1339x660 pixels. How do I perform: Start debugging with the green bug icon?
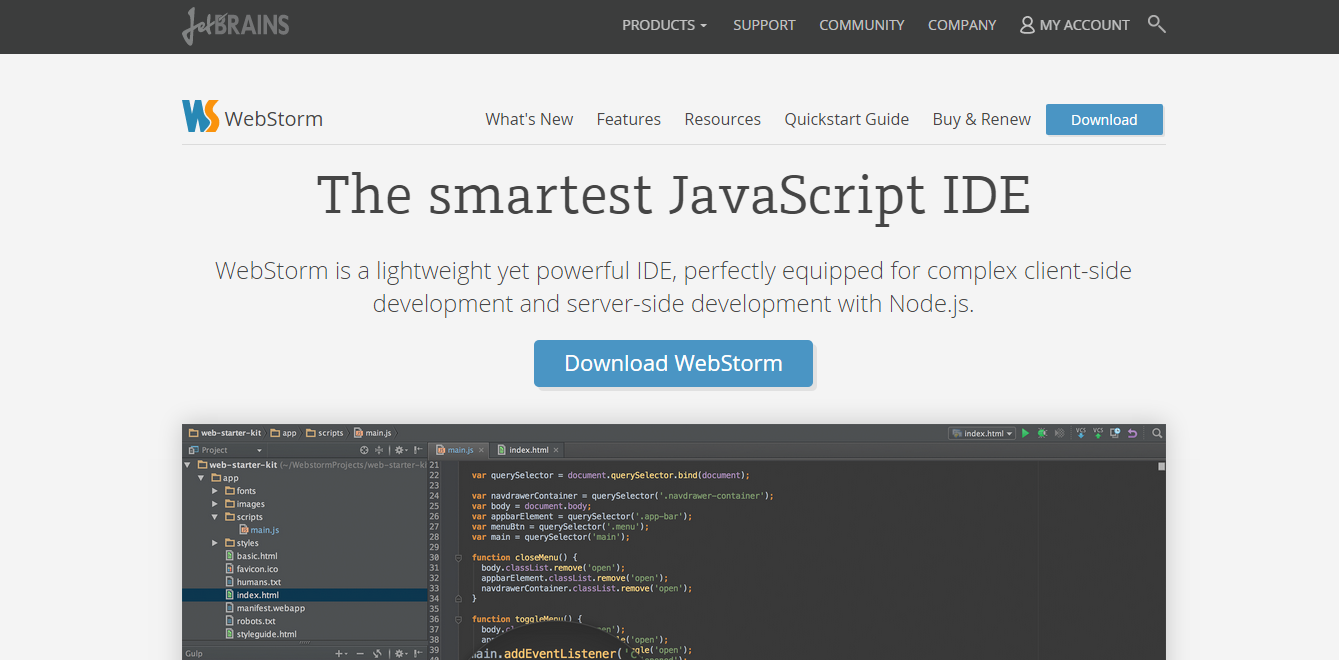coord(1042,433)
